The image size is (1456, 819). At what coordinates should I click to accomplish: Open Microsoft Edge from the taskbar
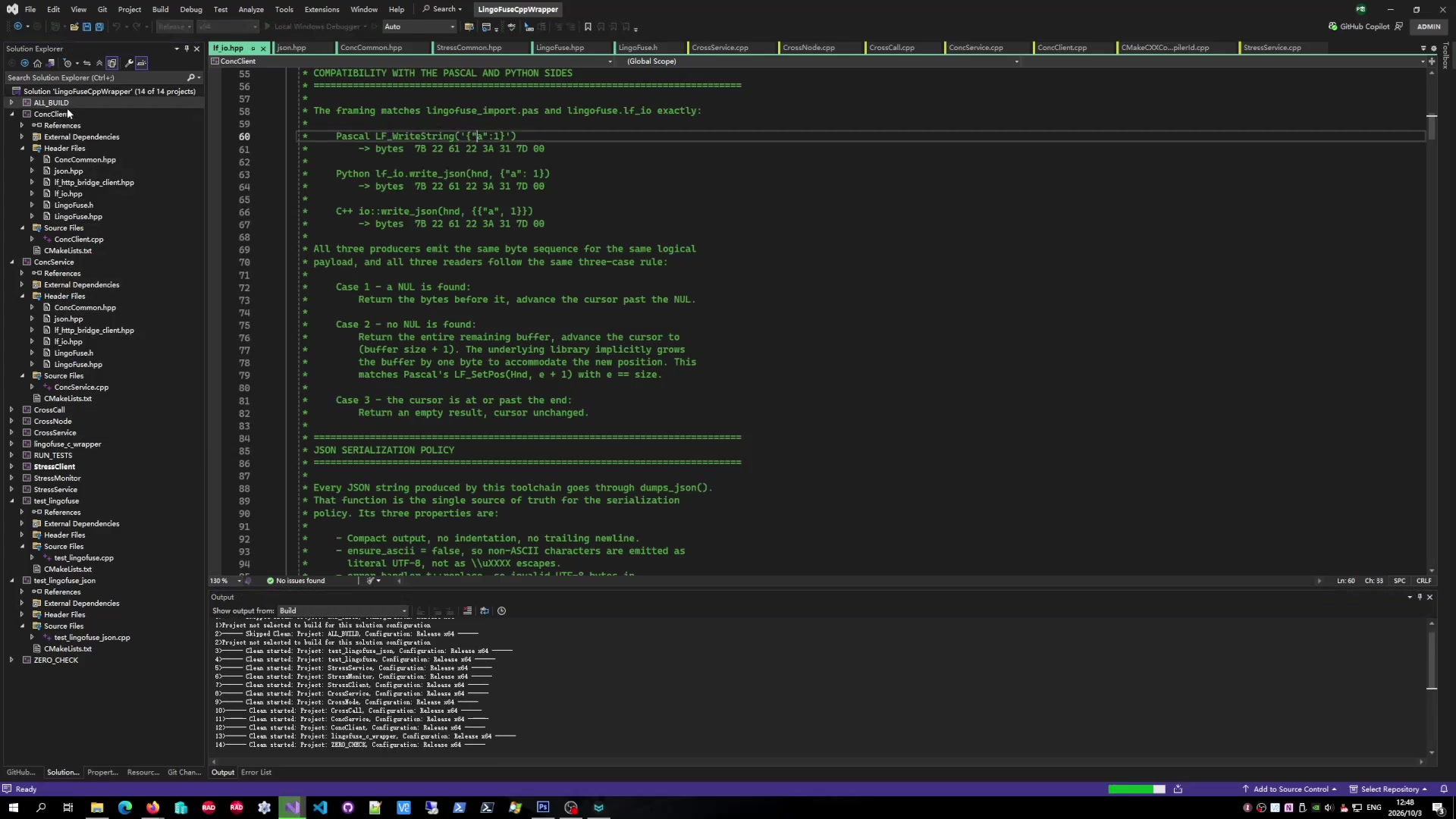tap(125, 808)
